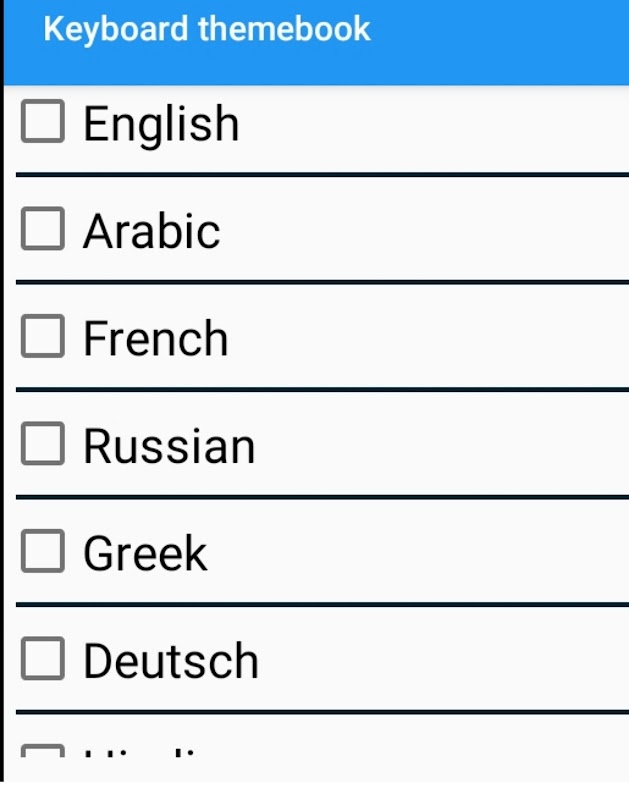
Task: Click the divider line under Deutsch
Action: [320, 712]
